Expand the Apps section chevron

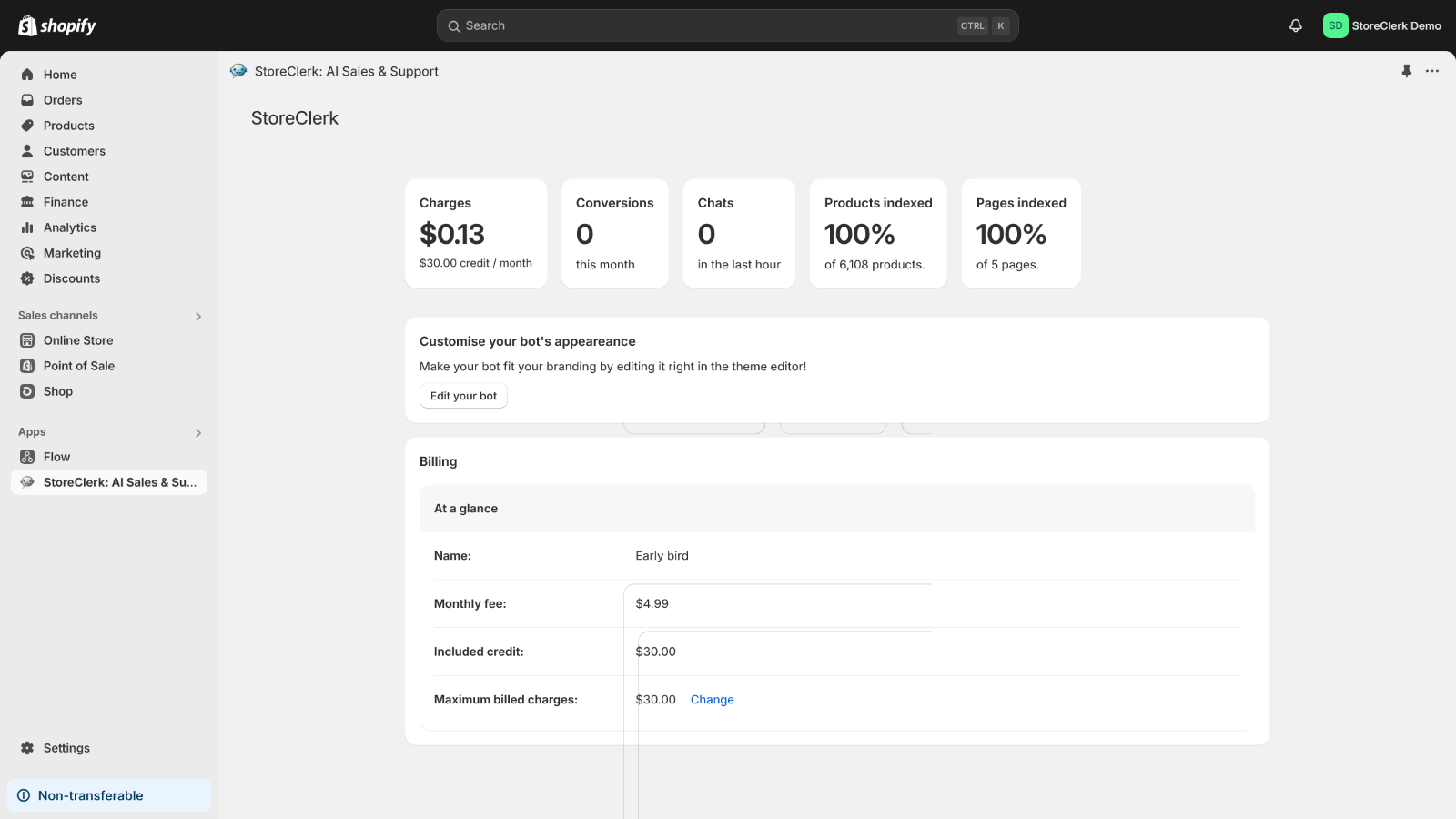pos(198,432)
